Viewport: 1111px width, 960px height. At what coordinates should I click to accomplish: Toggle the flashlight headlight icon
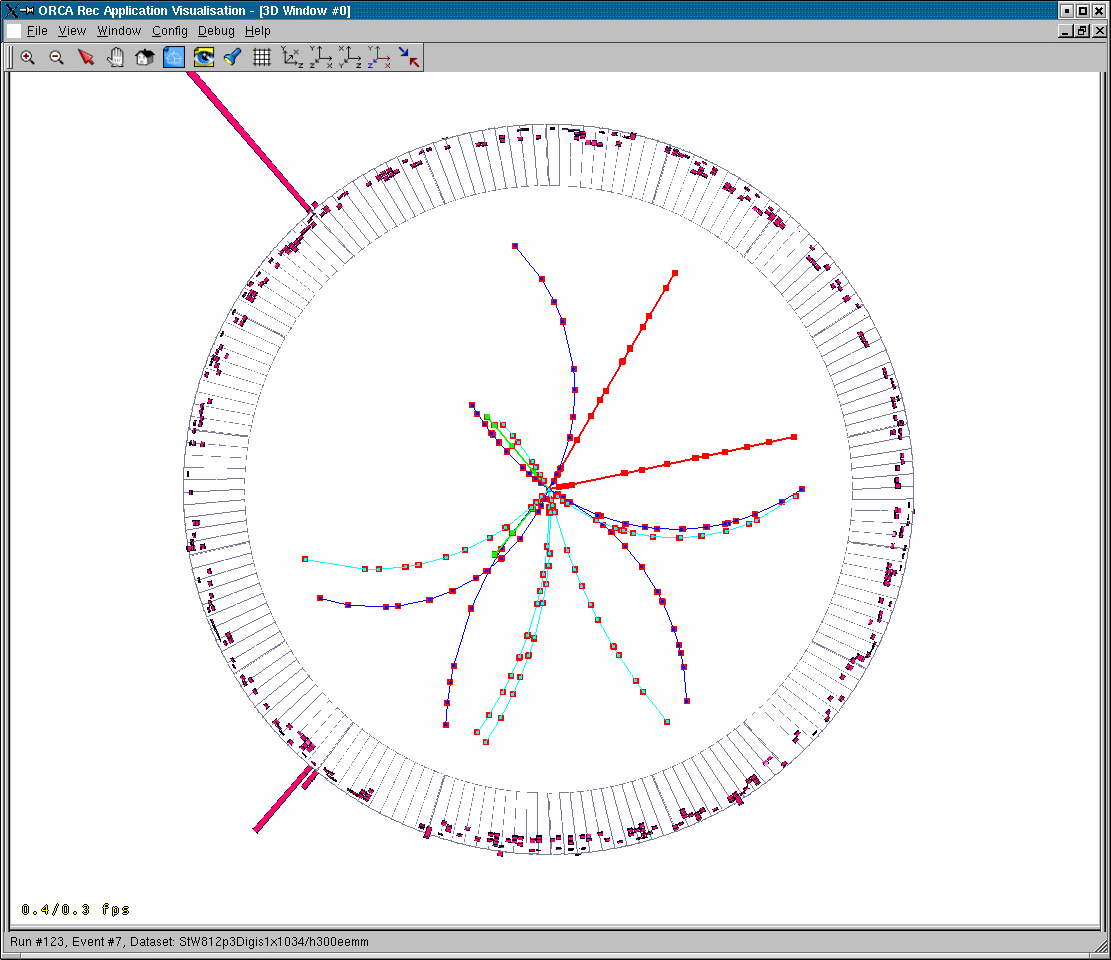click(232, 58)
